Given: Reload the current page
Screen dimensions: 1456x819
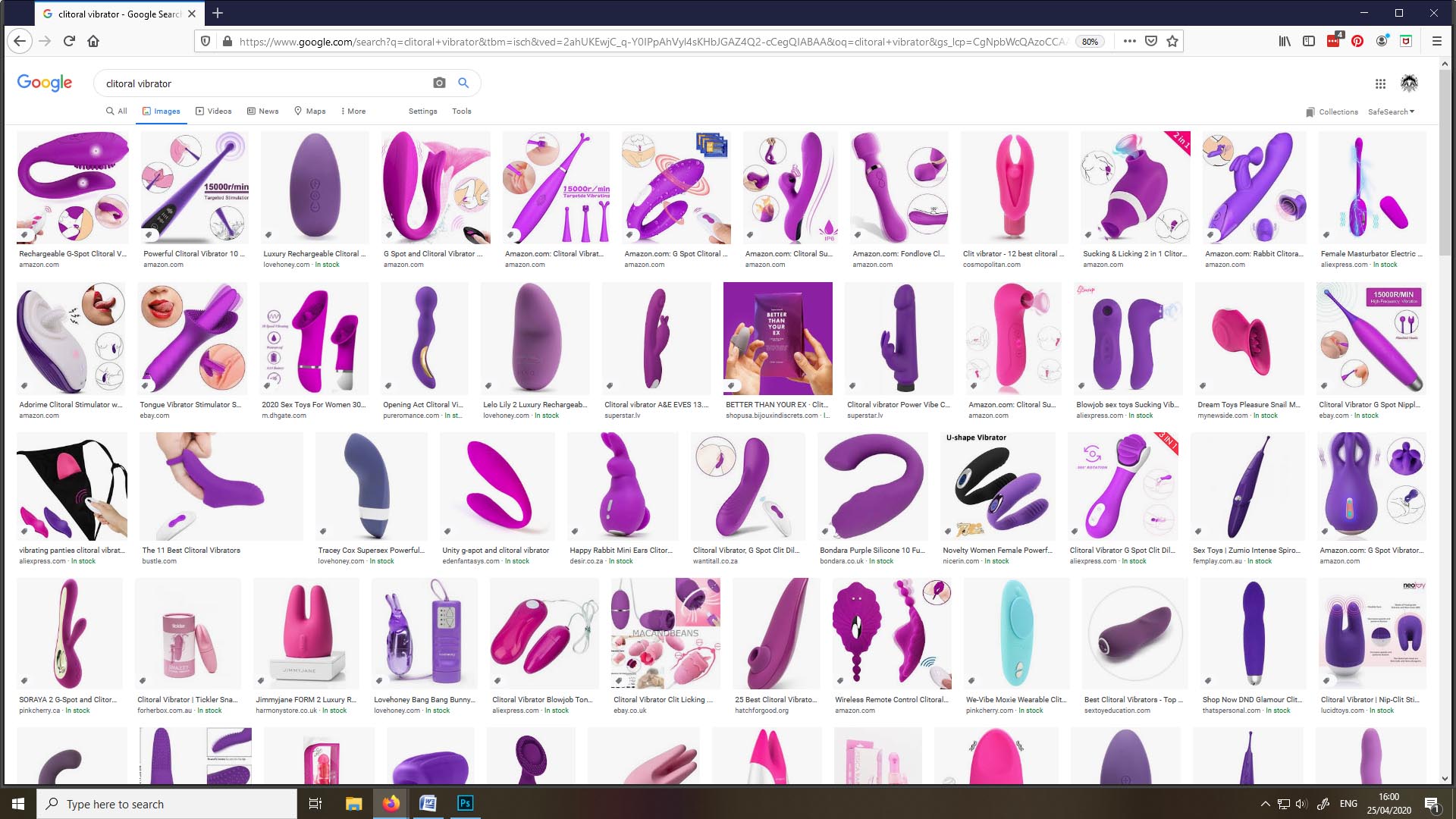Looking at the screenshot, I should coord(69,41).
